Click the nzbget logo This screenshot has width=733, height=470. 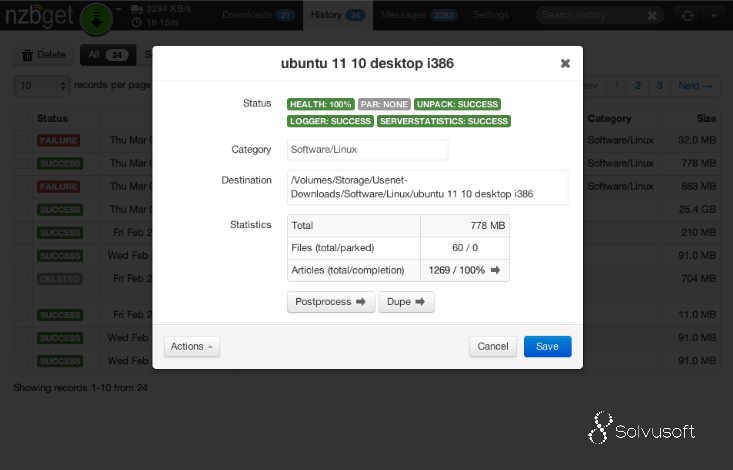click(39, 15)
